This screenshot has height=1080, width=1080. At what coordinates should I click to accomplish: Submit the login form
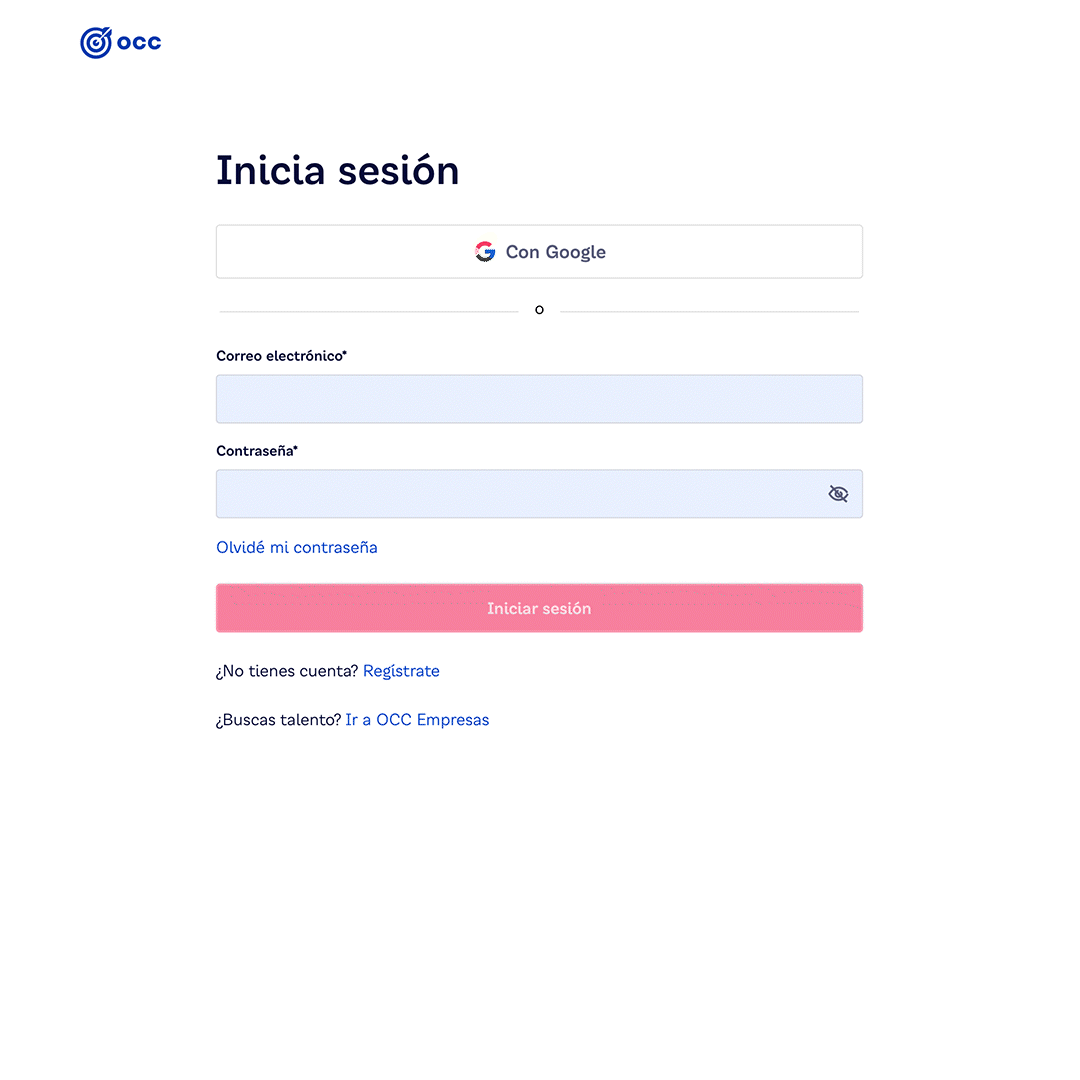click(x=539, y=608)
